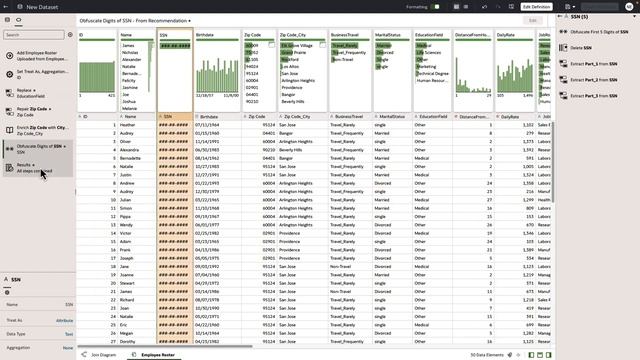Apply Extract Part_2 from SSN recommendation
The image size is (640, 360).
588,80
